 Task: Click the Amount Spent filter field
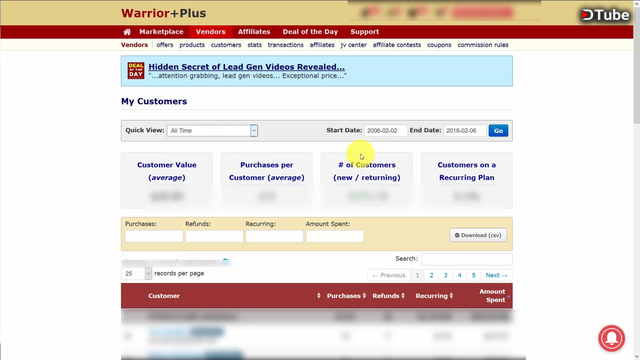pyautogui.click(x=335, y=236)
